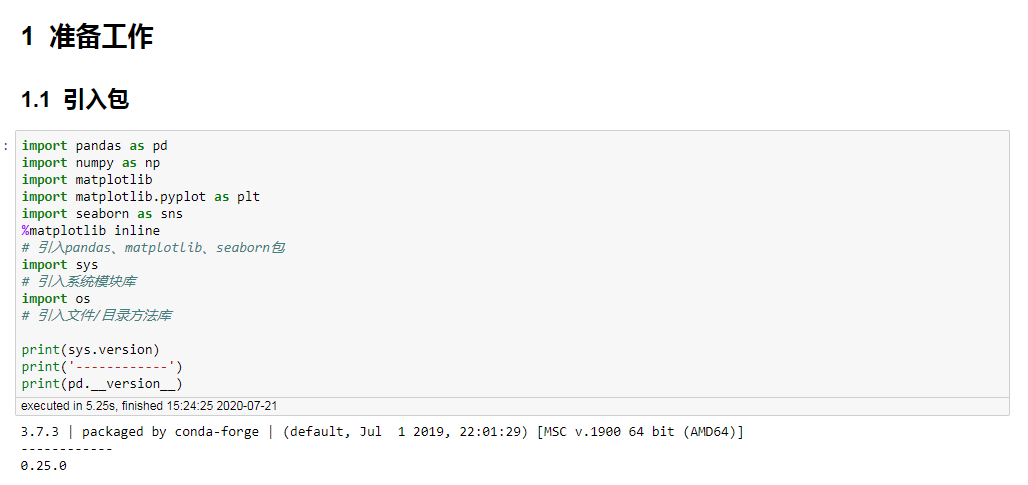Click the cell prompt colon at left
This screenshot has width=1028, height=485.
[x=6, y=146]
